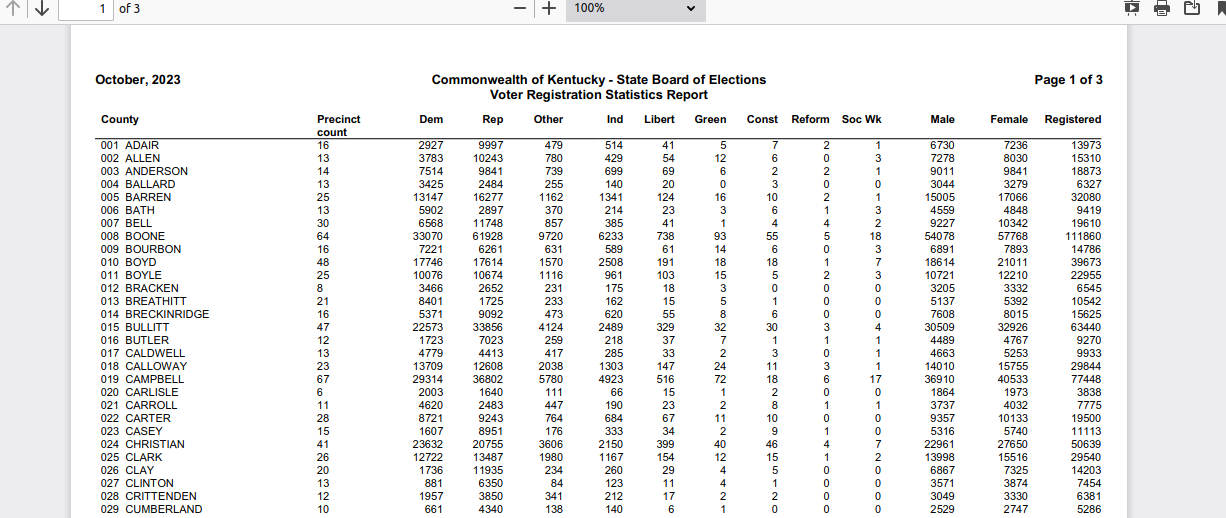
Task: Click the 'October, 2023' date text
Action: tap(138, 80)
